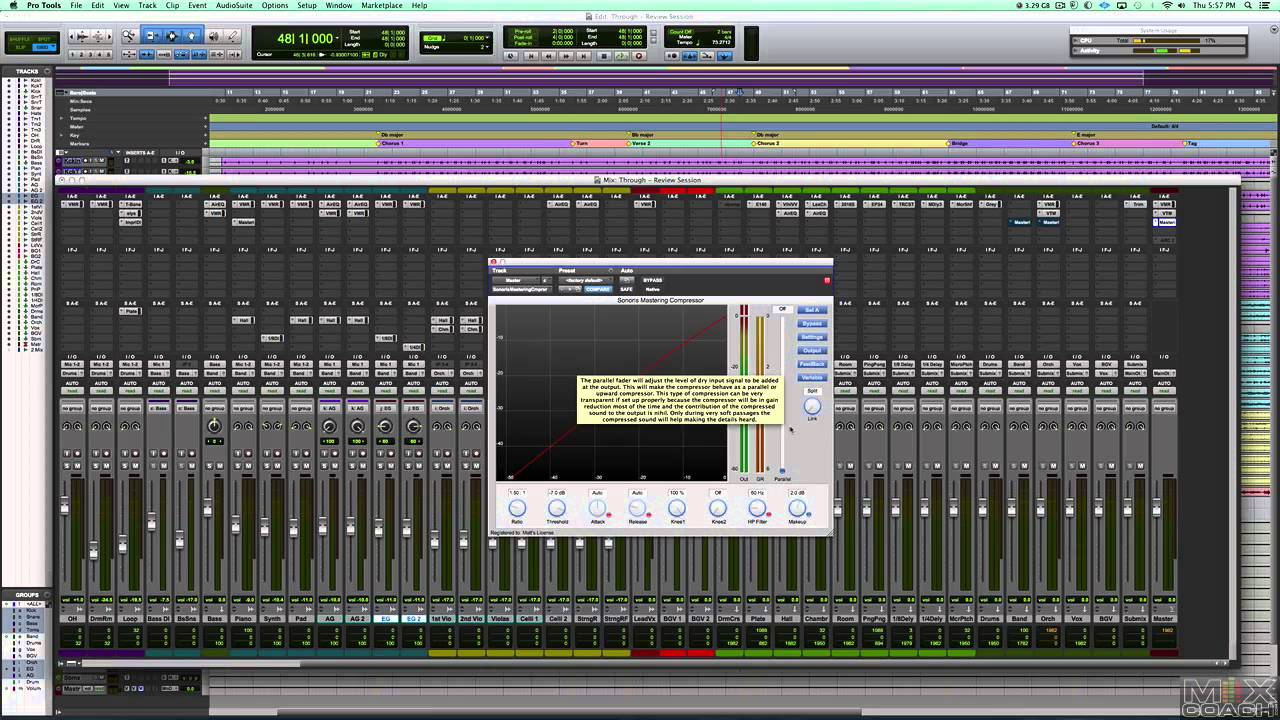Click the red target button in plugin header
This screenshot has width=1280, height=720.
827,281
